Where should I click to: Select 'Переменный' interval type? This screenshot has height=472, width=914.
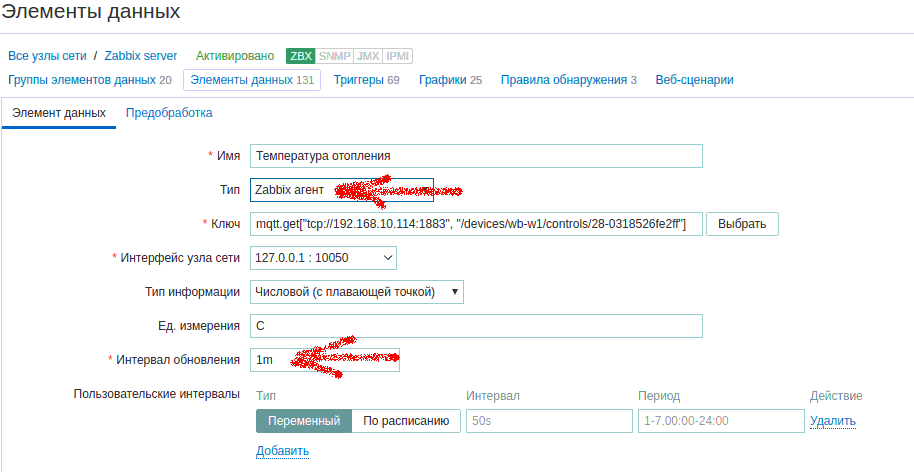[x=304, y=421]
